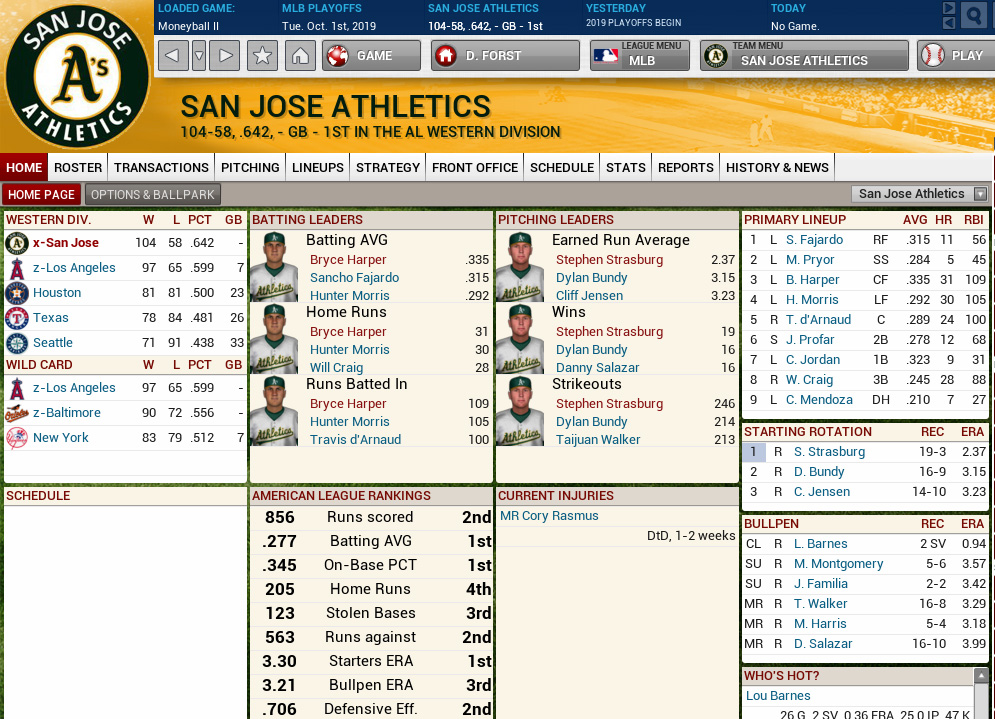Click the lower small arrow beside search

tap(949, 23)
